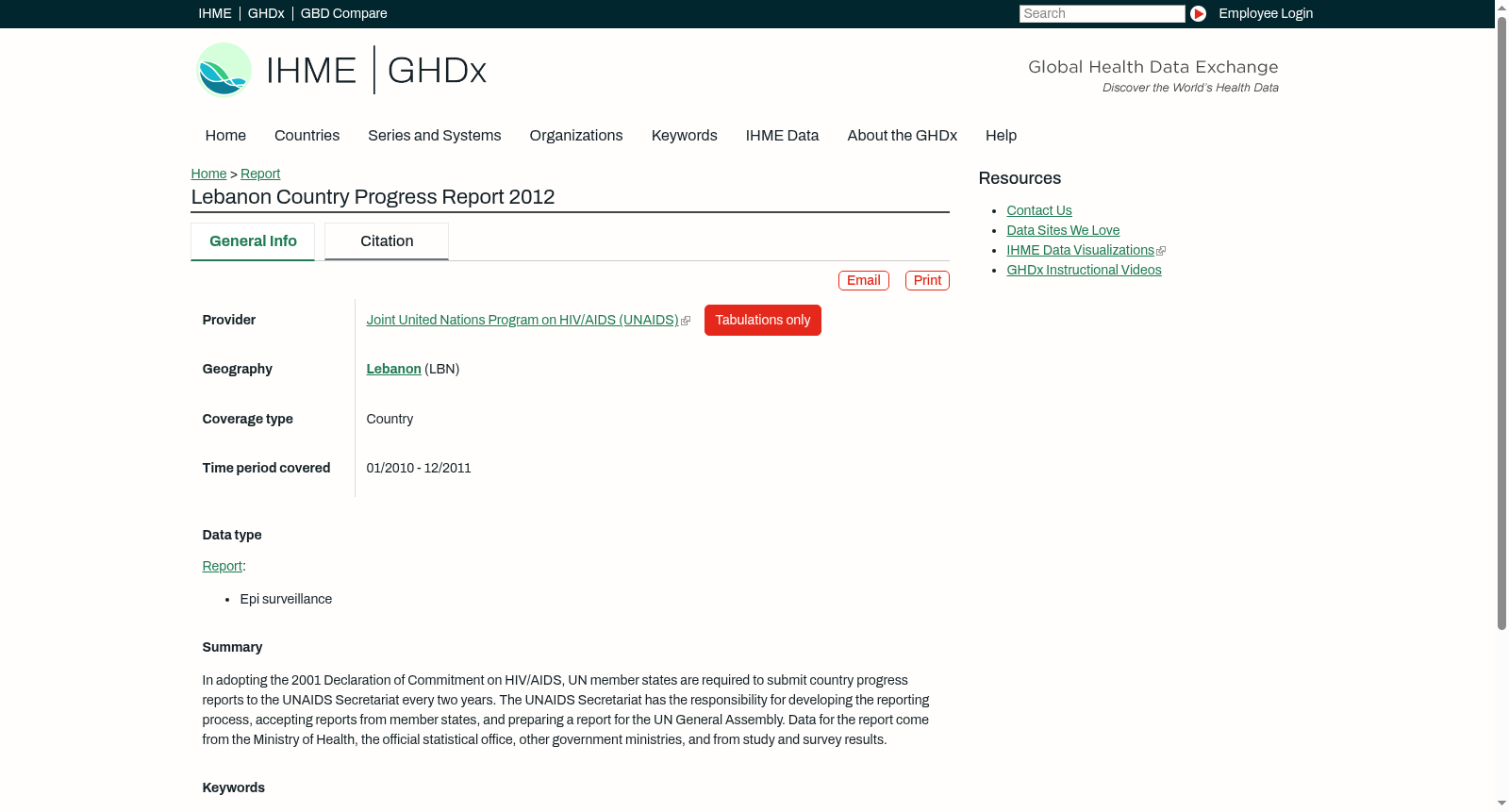Viewport: 1509px width, 812px height.
Task: Open Contact Us in Resources
Action: click(1039, 211)
